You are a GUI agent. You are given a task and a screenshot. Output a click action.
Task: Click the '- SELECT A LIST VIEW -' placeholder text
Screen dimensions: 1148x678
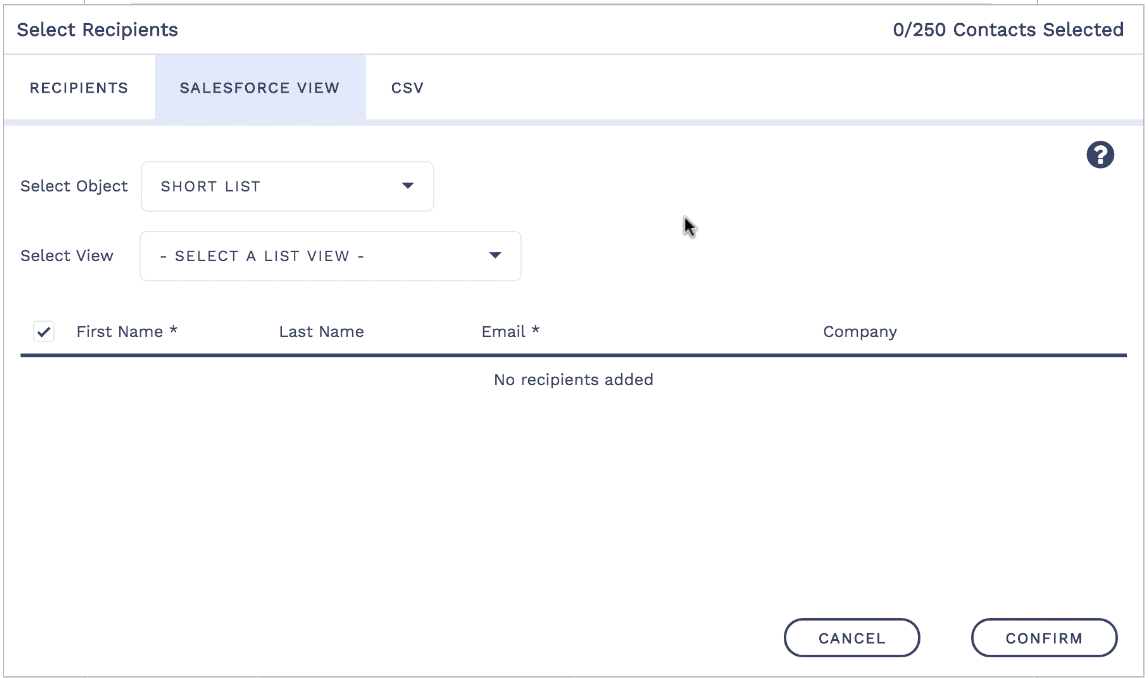[262, 256]
